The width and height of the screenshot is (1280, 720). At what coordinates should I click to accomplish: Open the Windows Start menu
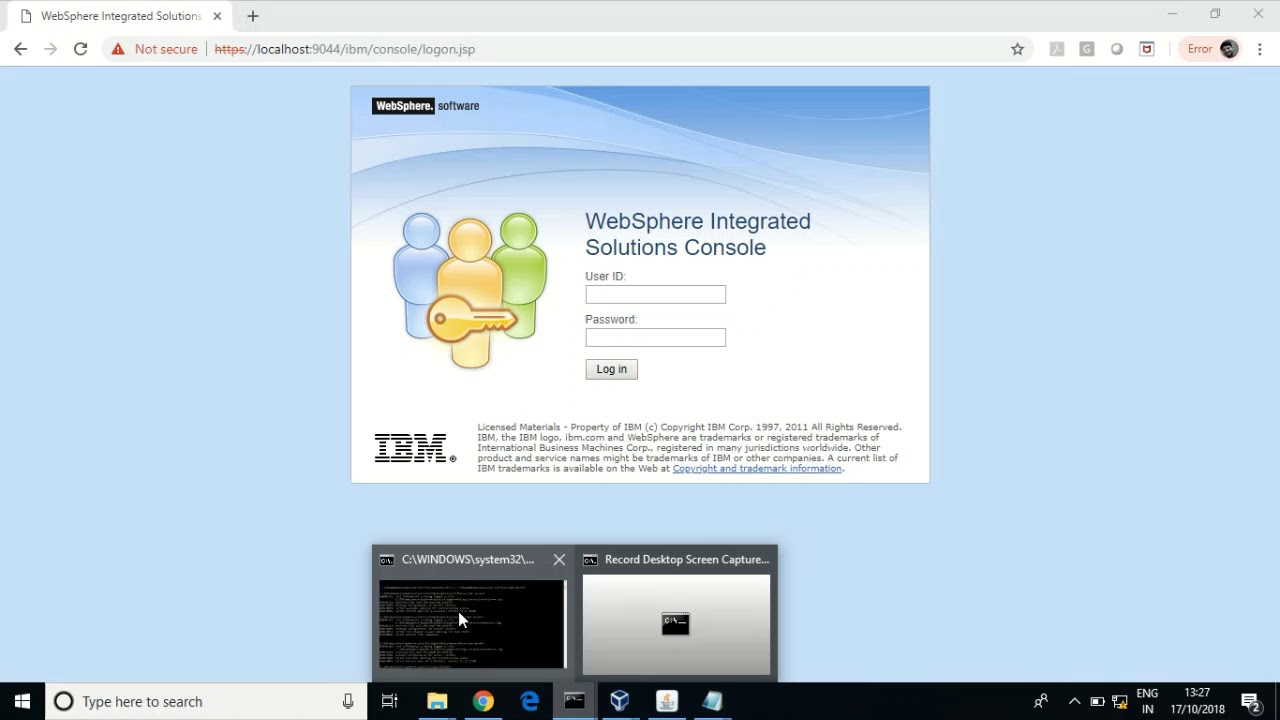tap(22, 701)
